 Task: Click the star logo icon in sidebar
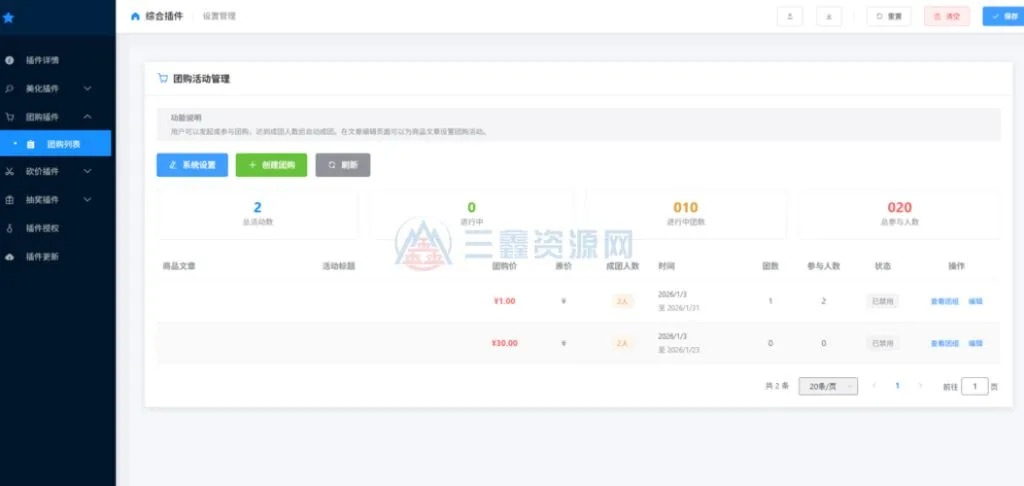pyautogui.click(x=9, y=17)
